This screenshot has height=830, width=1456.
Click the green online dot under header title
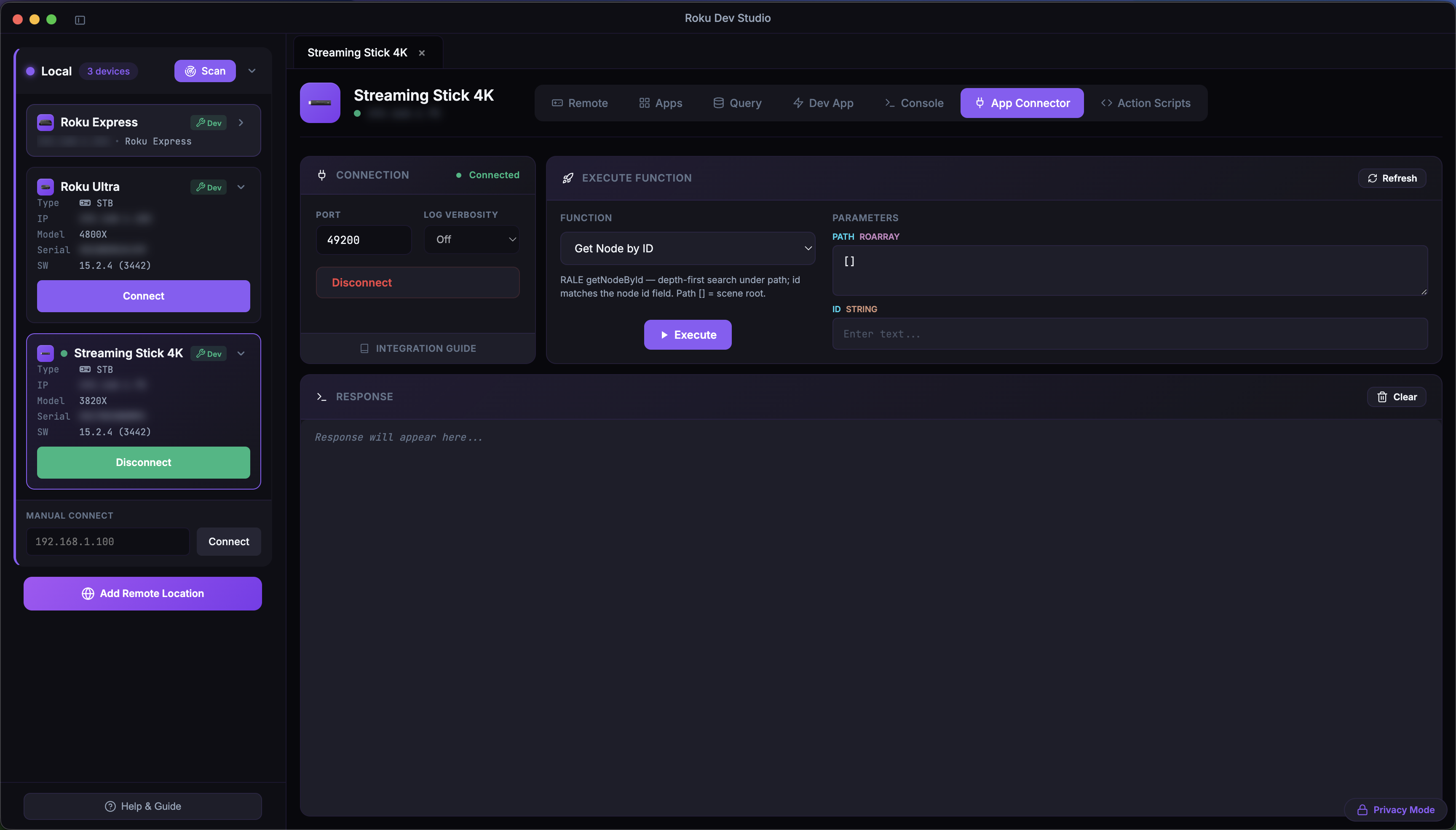click(x=357, y=113)
